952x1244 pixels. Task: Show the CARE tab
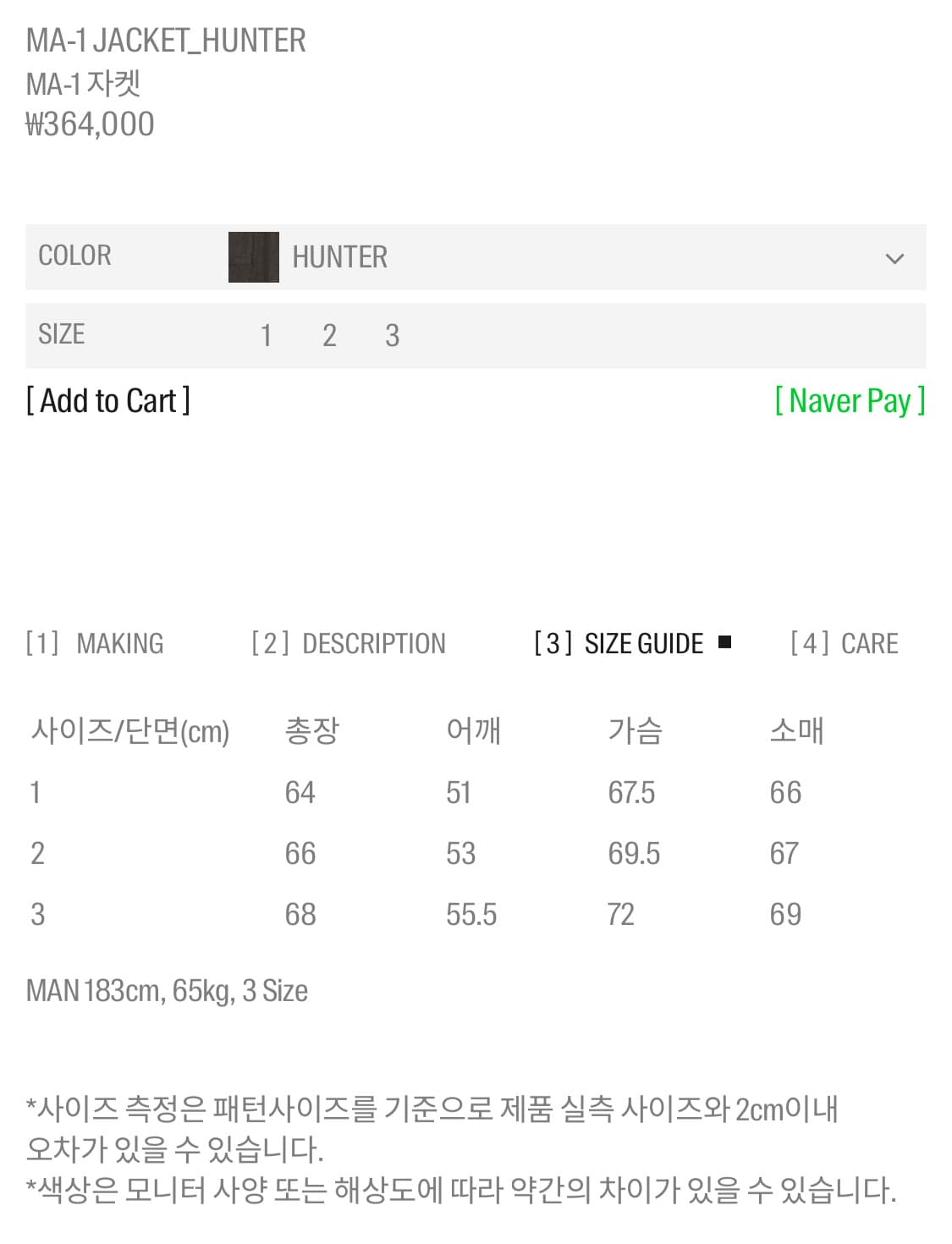coord(845,644)
